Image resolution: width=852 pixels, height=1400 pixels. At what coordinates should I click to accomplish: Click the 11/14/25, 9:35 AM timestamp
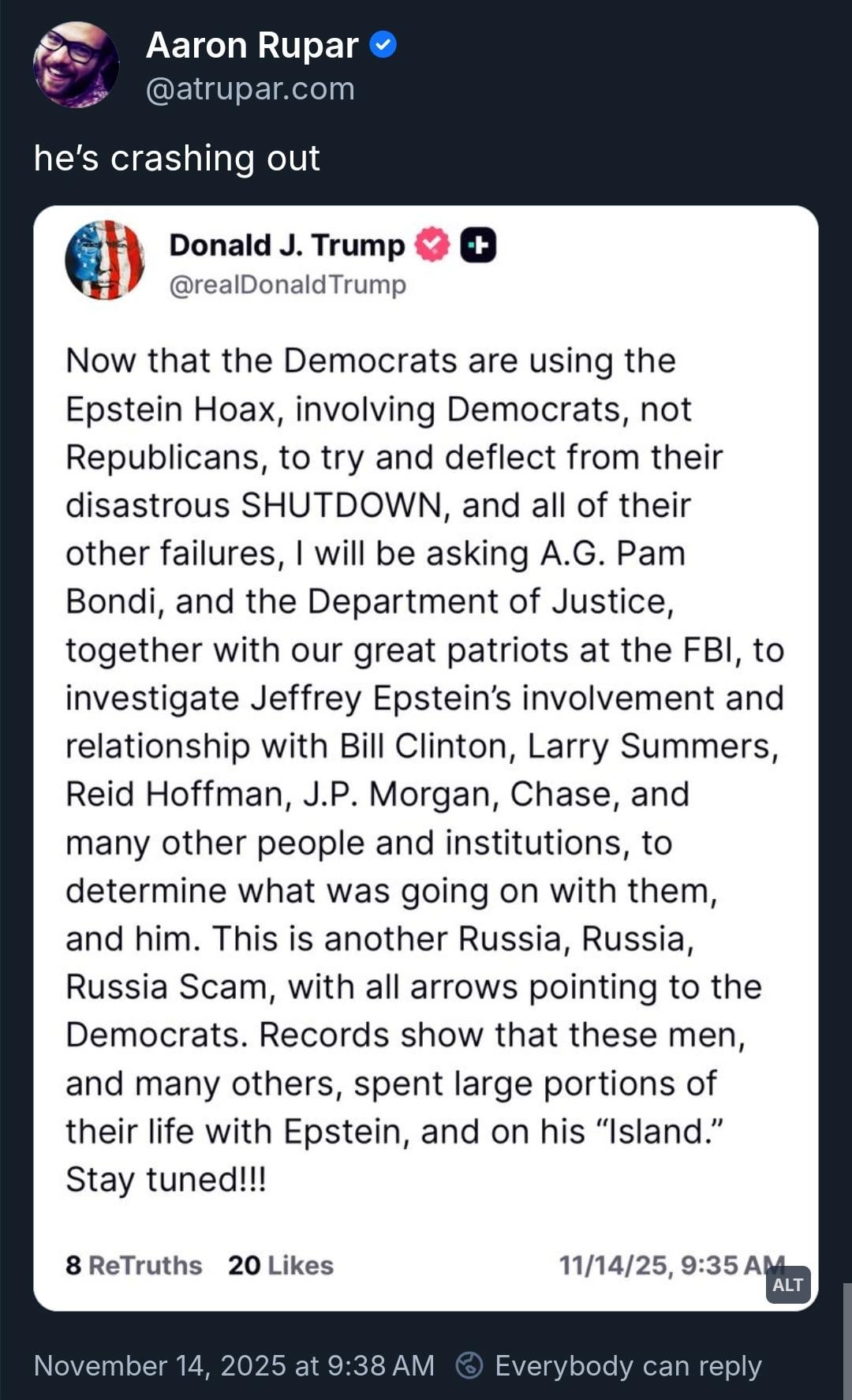pos(671,1265)
